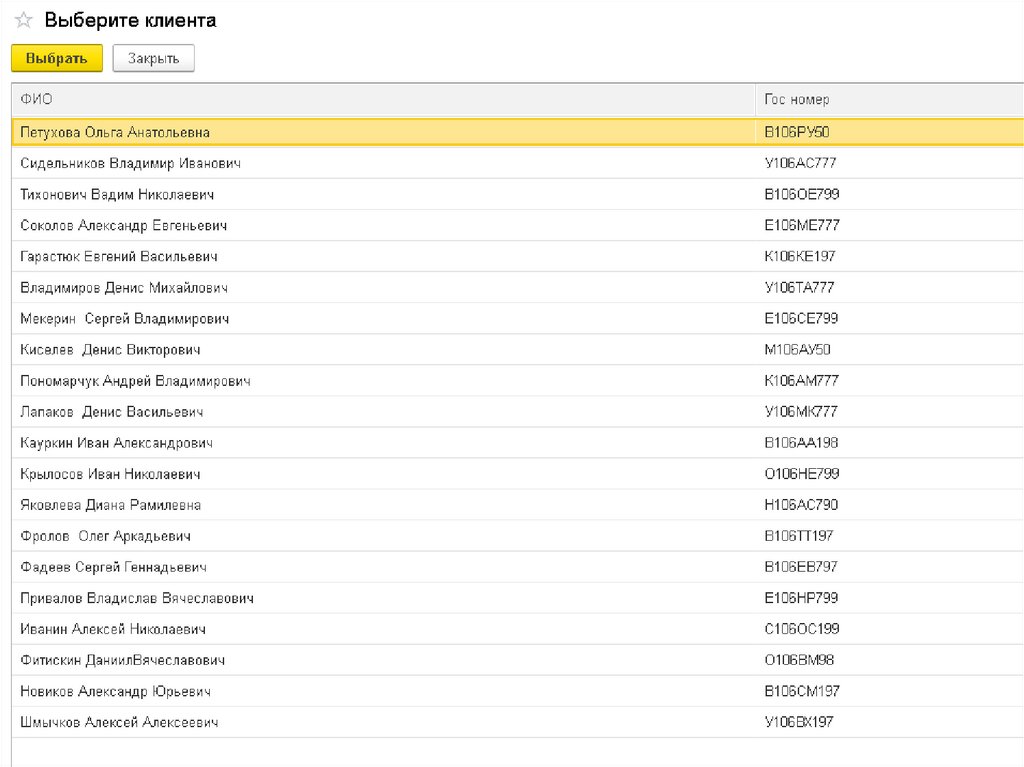The height and width of the screenshot is (767, 1024).
Task: Select client Соколов Александр Евгеньевич
Action: (x=124, y=225)
